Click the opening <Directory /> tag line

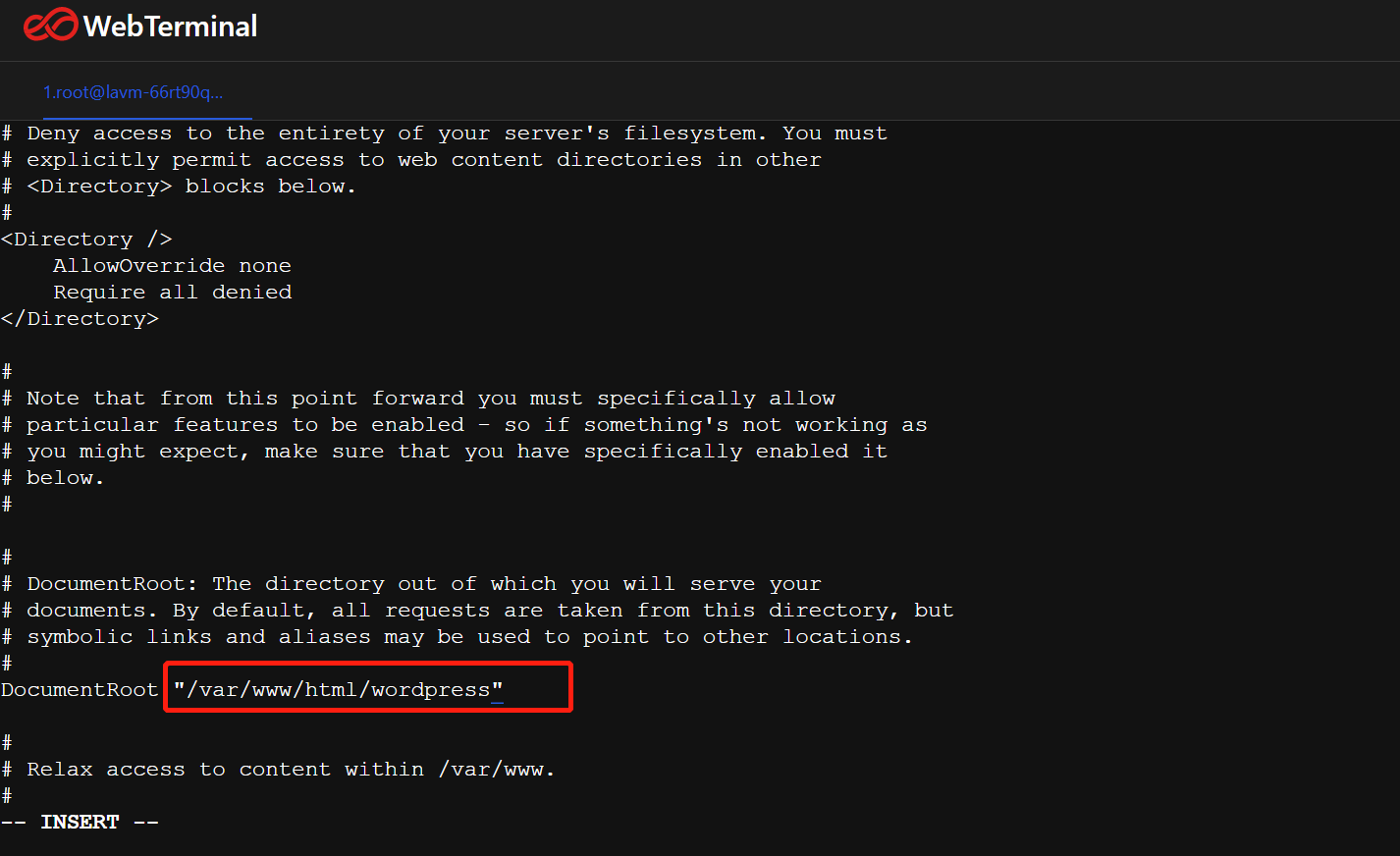tap(86, 240)
